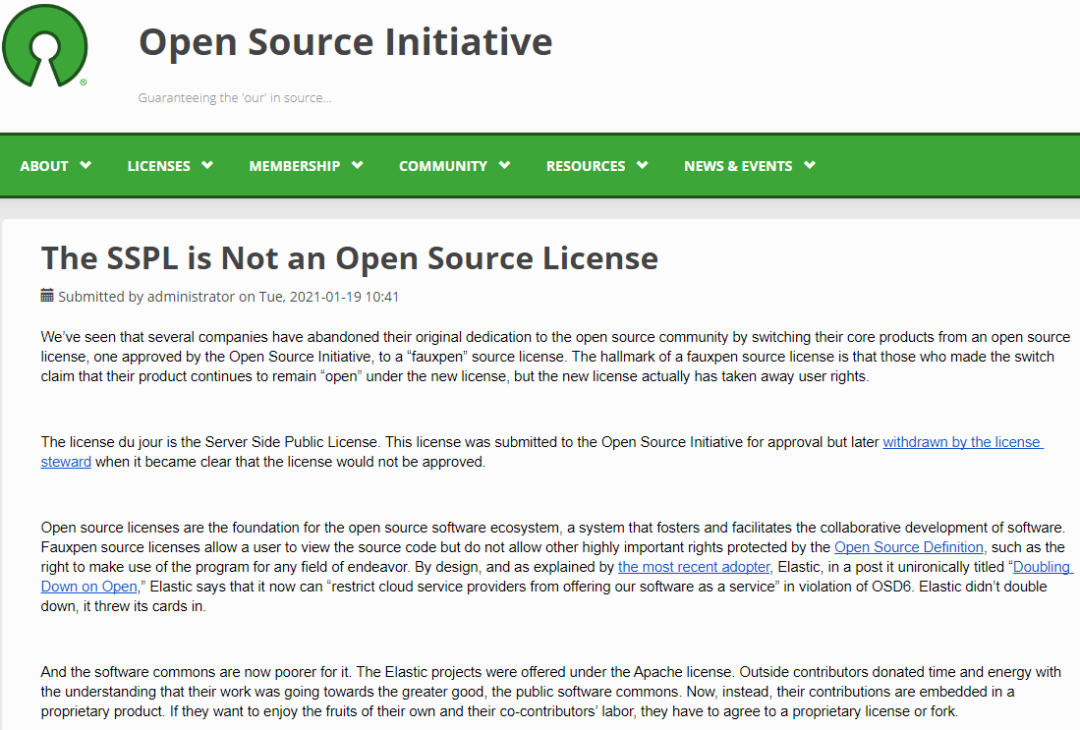The width and height of the screenshot is (1080, 730).
Task: Visit 'the most recent adopter' link
Action: (694, 567)
